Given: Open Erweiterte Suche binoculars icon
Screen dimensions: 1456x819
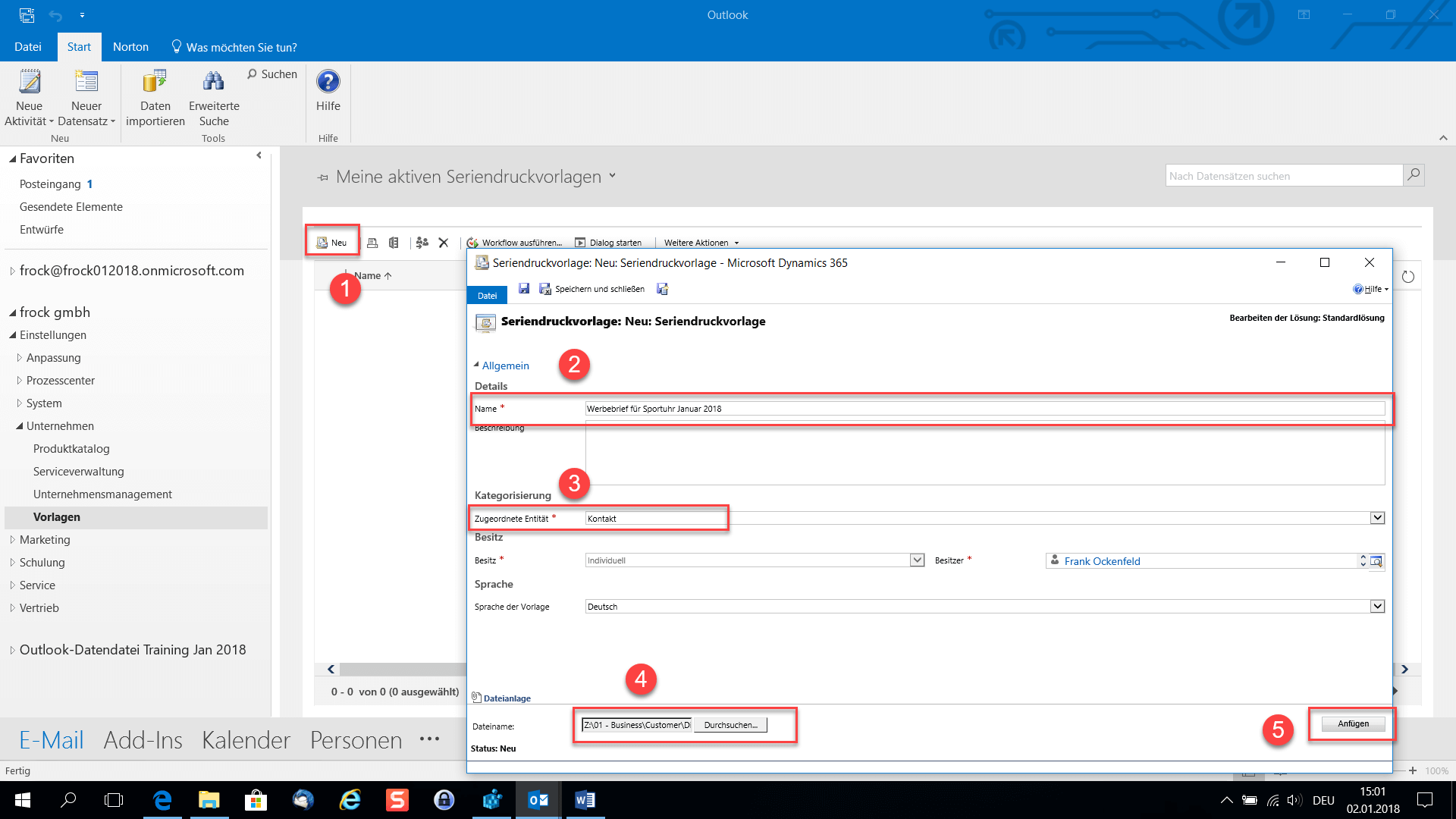Looking at the screenshot, I should coord(214,82).
